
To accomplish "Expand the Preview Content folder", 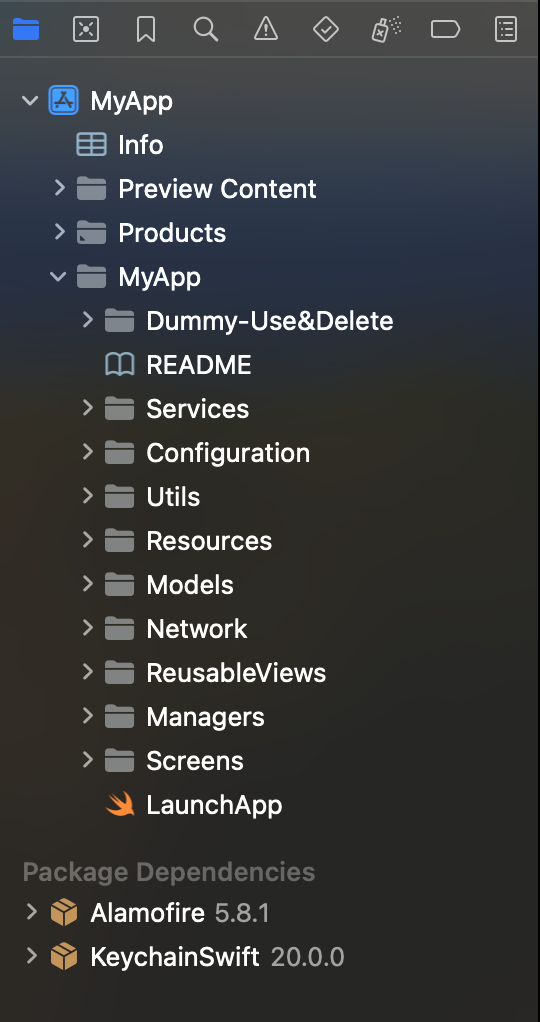I will 60,188.
